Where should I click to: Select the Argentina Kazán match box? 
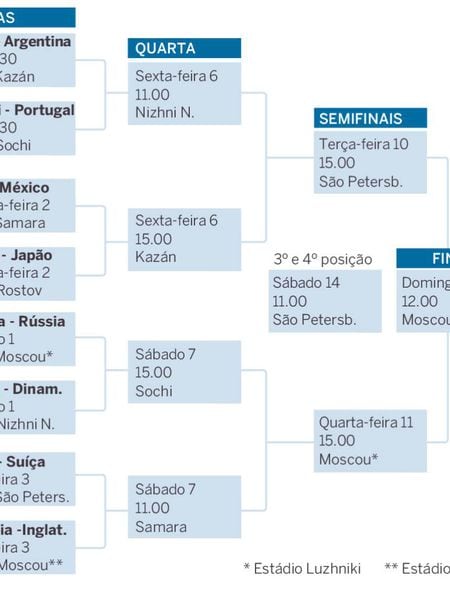coord(38,60)
